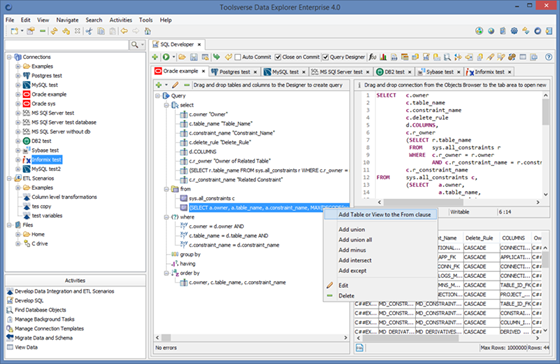Click the yellow Back arrow icon
This screenshot has height=364, width=560.
[x=124, y=31]
